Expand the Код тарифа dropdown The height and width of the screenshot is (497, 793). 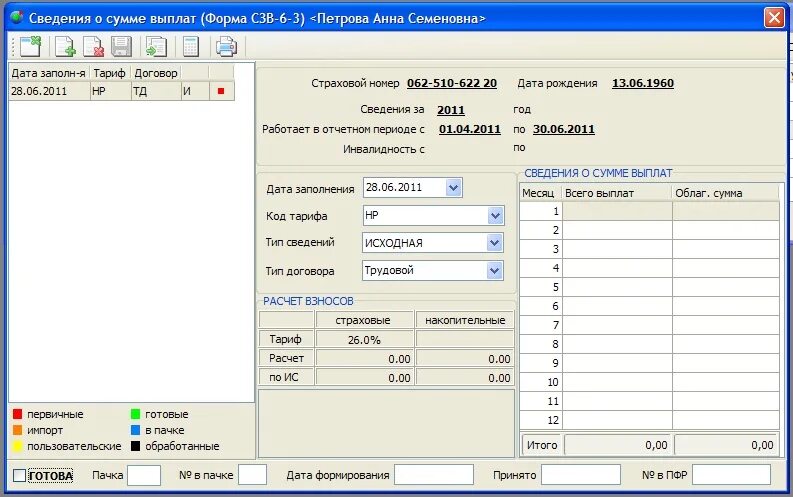495,216
